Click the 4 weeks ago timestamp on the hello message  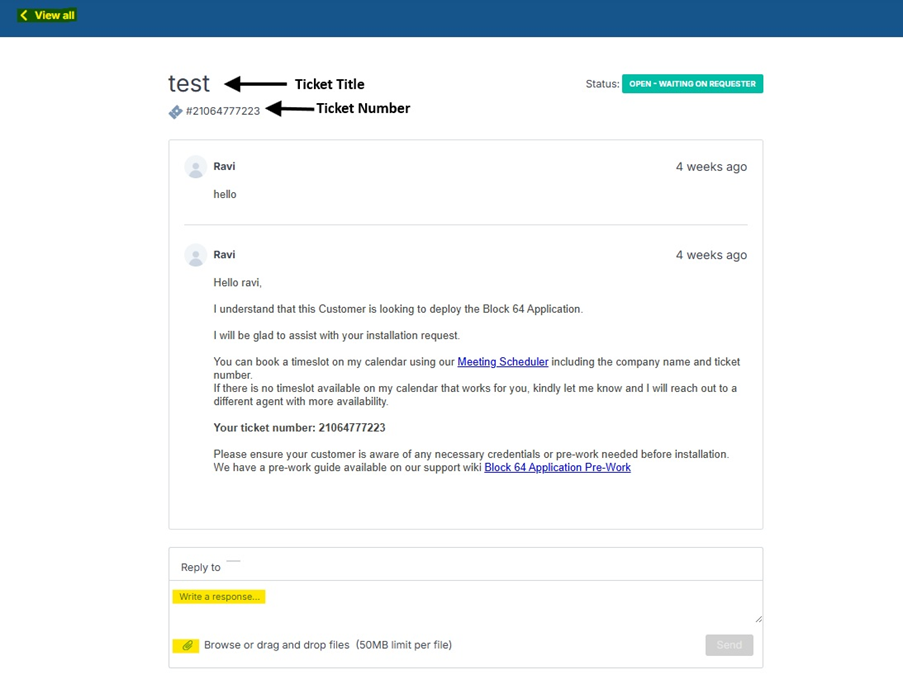(711, 166)
